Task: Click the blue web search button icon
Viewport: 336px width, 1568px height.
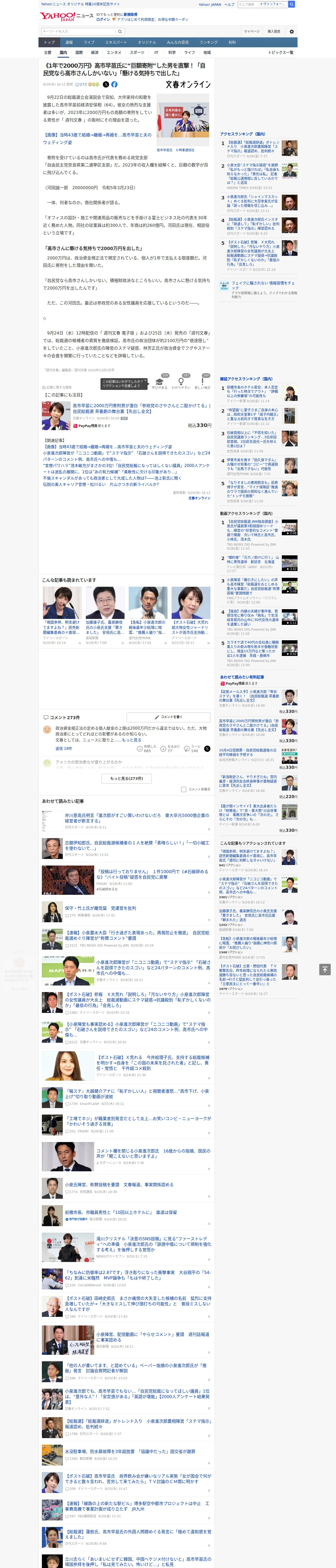Action: (292, 4)
